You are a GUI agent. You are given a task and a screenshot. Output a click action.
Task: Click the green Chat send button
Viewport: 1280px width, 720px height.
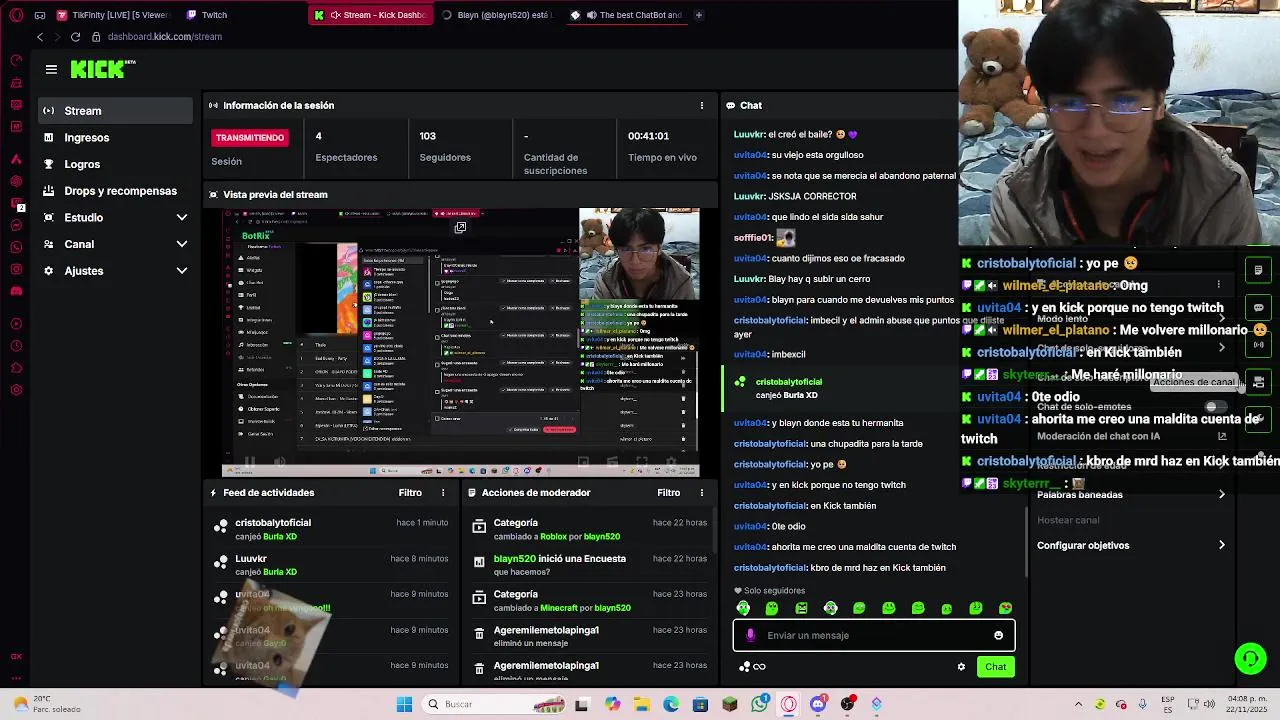click(995, 667)
